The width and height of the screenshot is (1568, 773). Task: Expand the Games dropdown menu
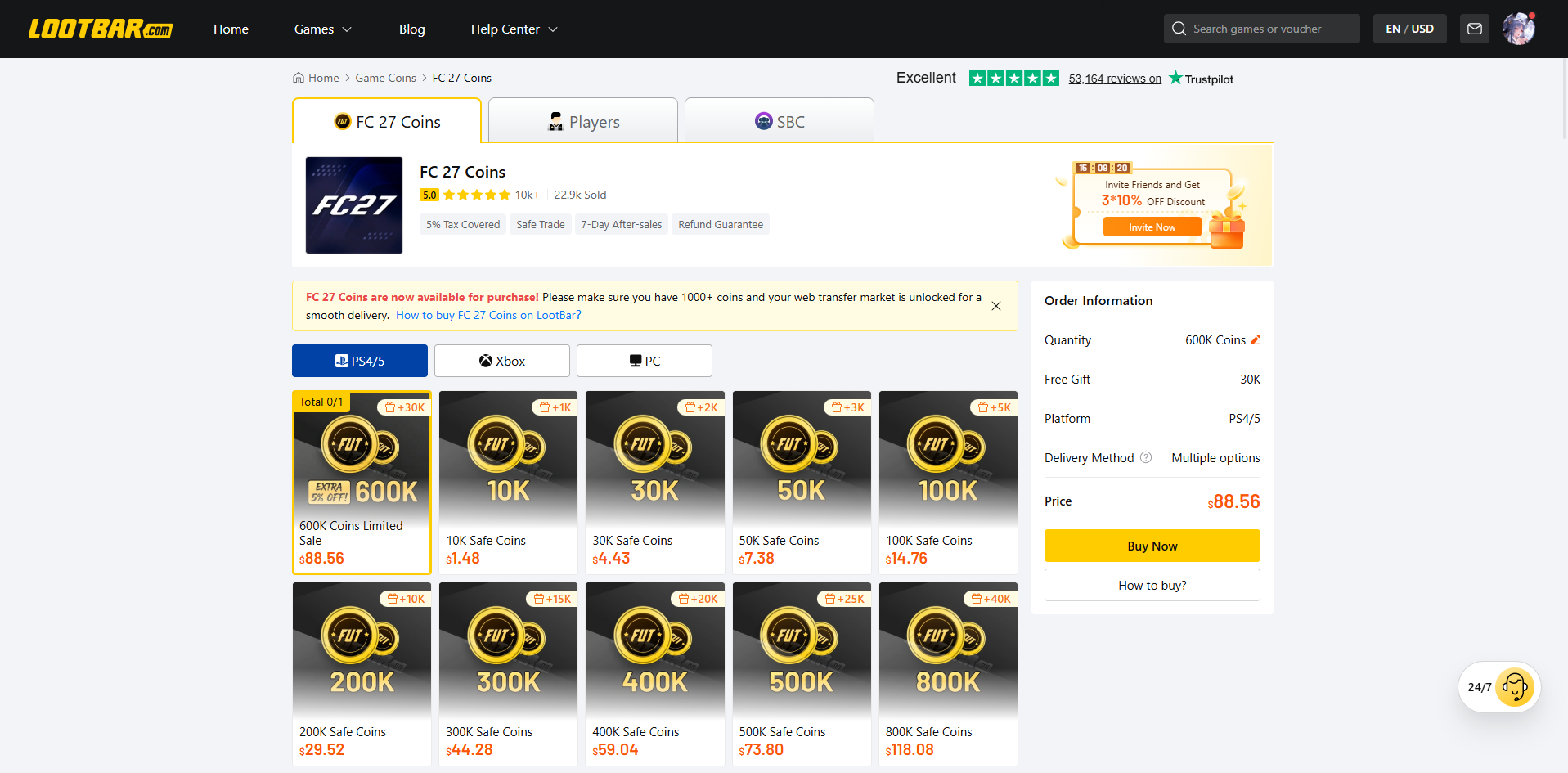point(322,29)
